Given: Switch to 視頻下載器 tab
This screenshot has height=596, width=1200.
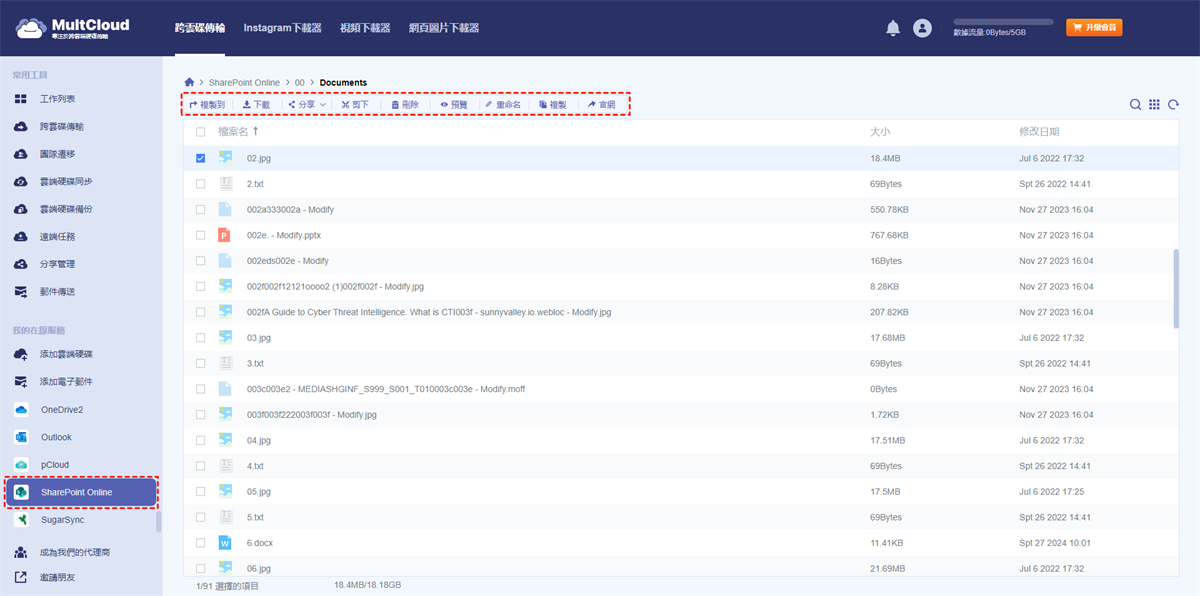Looking at the screenshot, I should coord(365,28).
